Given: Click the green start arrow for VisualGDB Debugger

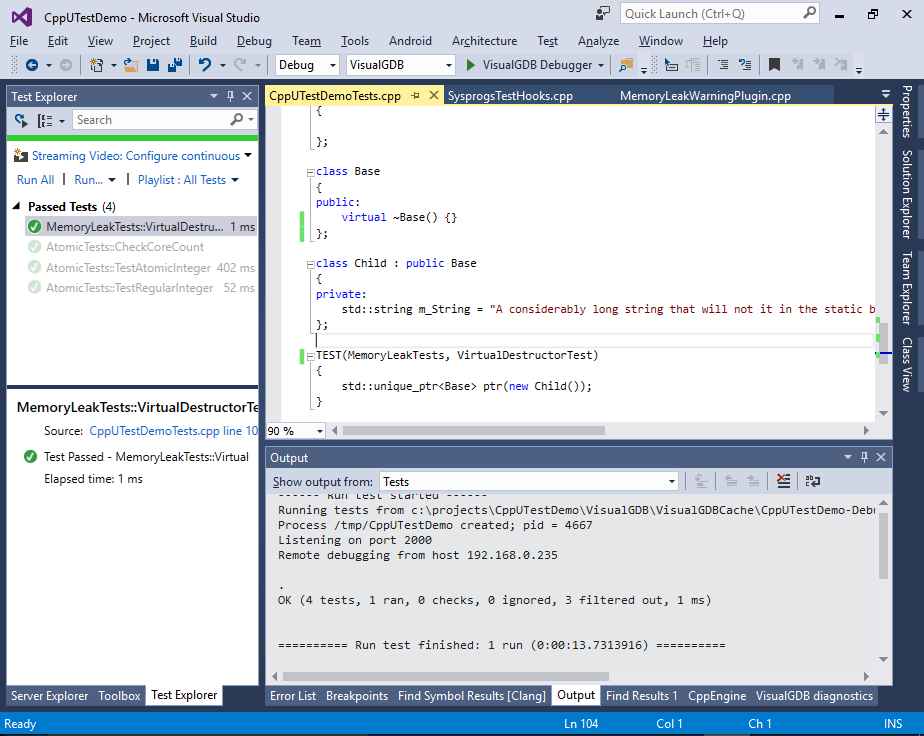Looking at the screenshot, I should point(471,65).
